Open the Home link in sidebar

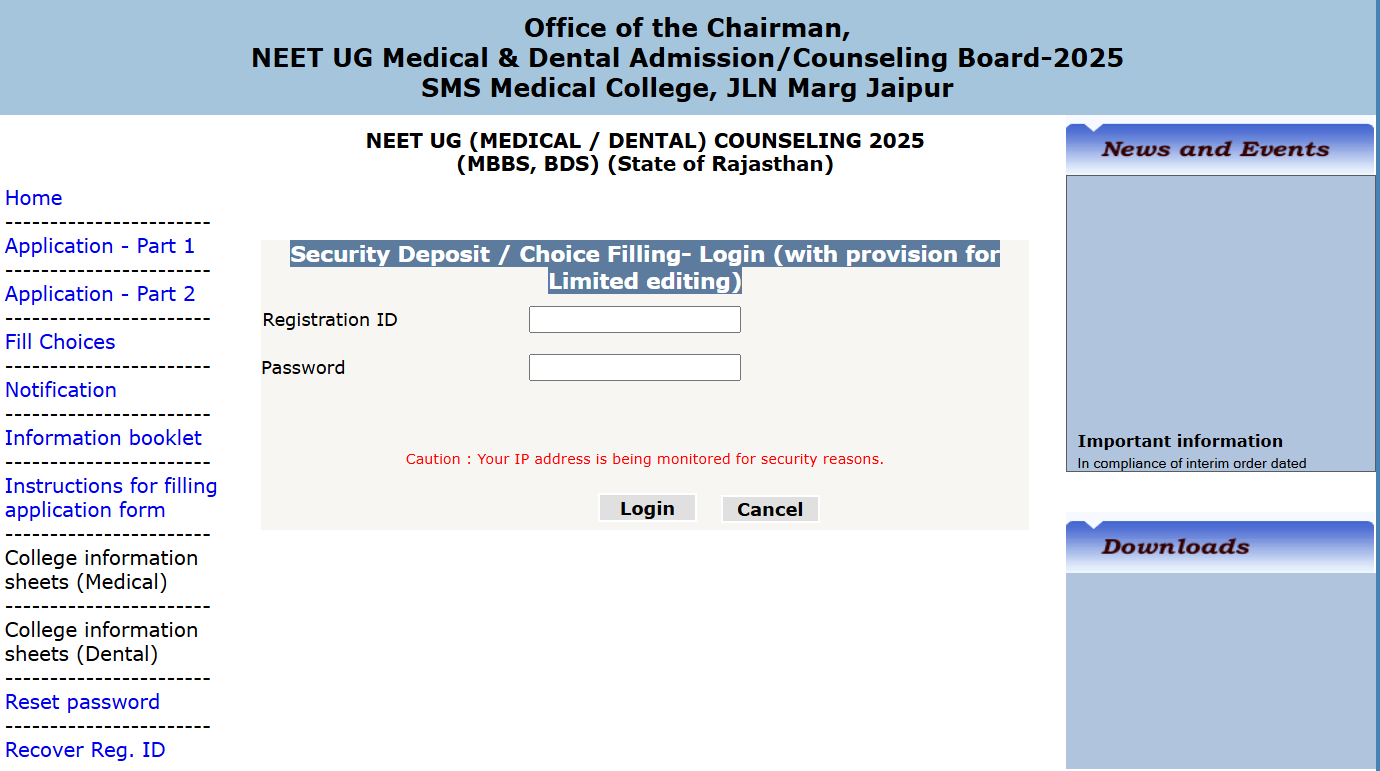click(x=33, y=198)
